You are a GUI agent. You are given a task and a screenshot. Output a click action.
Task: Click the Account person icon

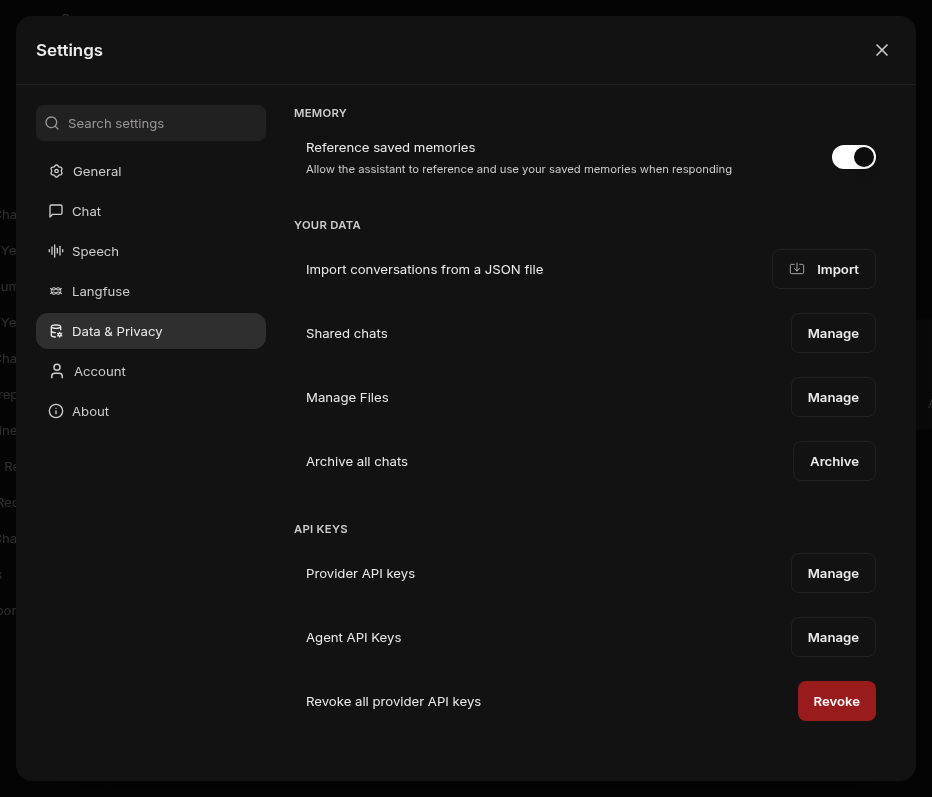click(57, 371)
